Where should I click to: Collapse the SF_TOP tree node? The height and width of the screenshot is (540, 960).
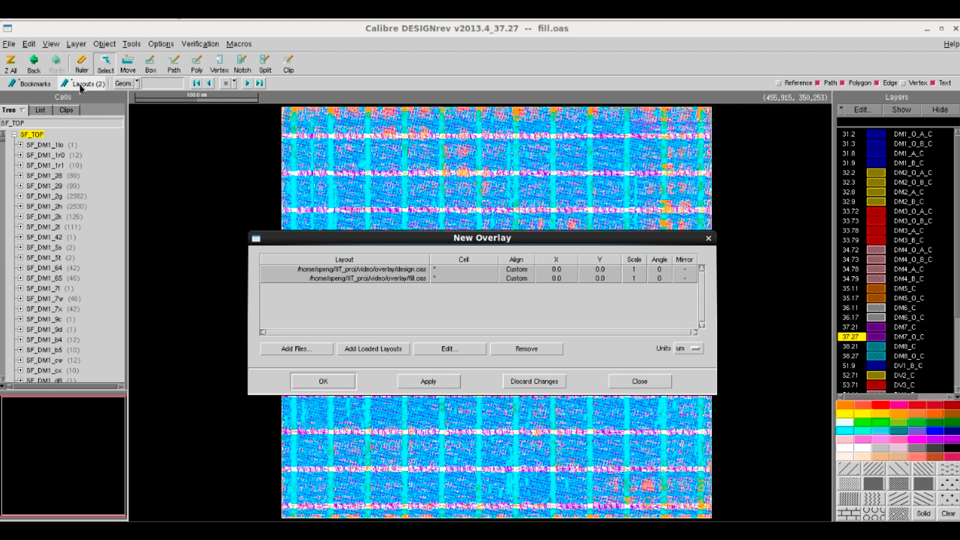[x=14, y=135]
